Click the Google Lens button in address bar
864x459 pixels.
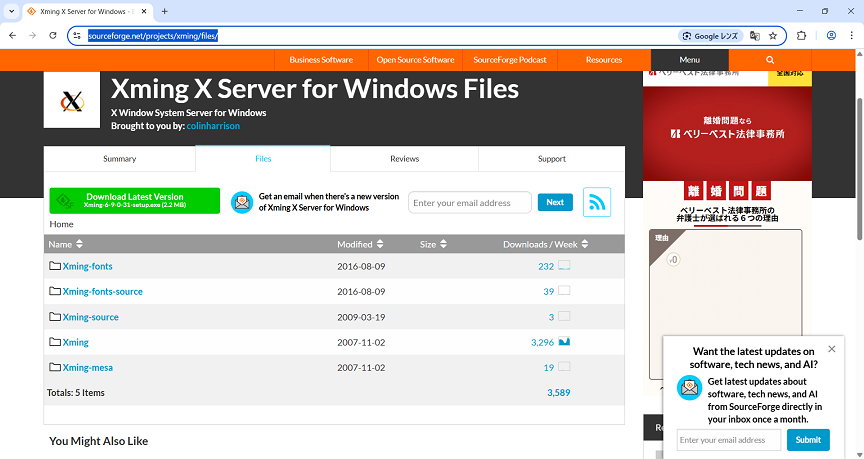[x=709, y=36]
